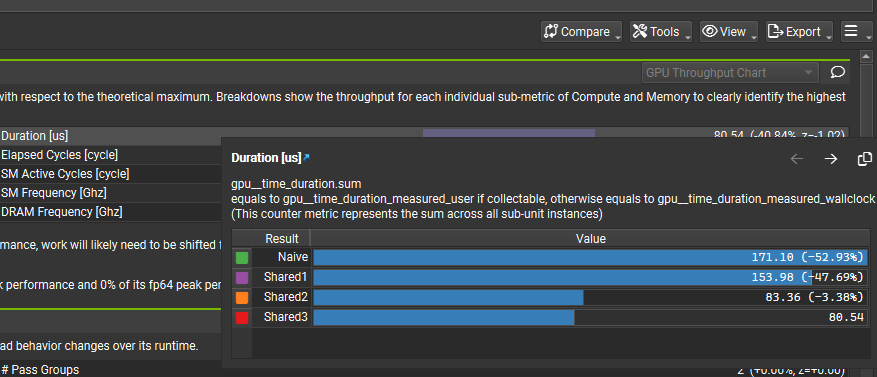Select the Elapsed Cycles [cycle] row
Image resolution: width=877 pixels, height=377 pixels.
[111, 155]
